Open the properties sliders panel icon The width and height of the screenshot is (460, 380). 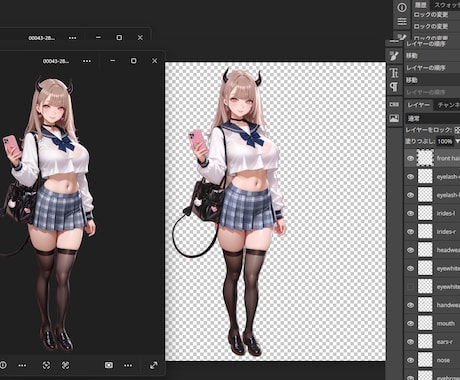pos(402,22)
